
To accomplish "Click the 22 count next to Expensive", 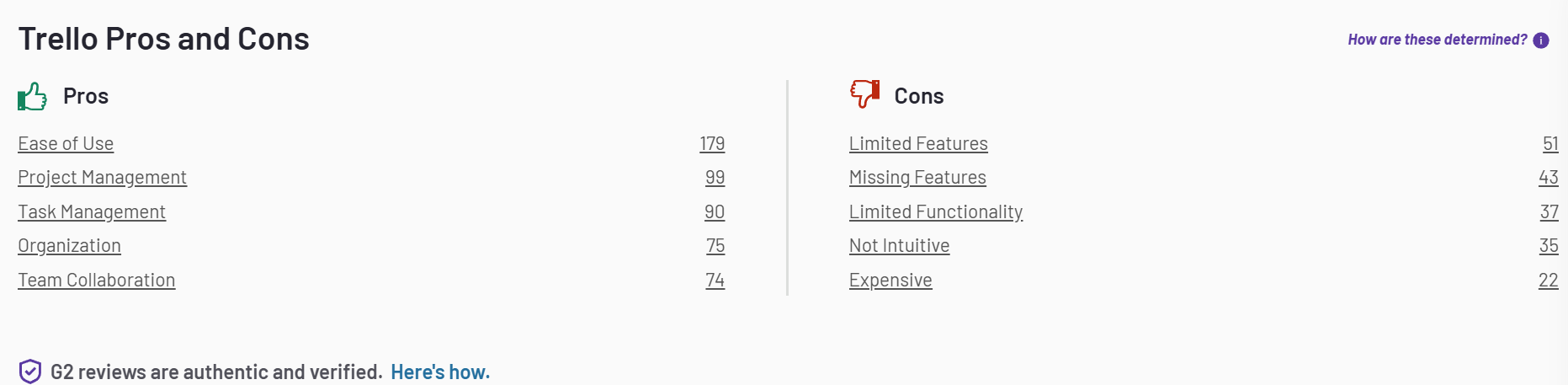I will (1549, 281).
